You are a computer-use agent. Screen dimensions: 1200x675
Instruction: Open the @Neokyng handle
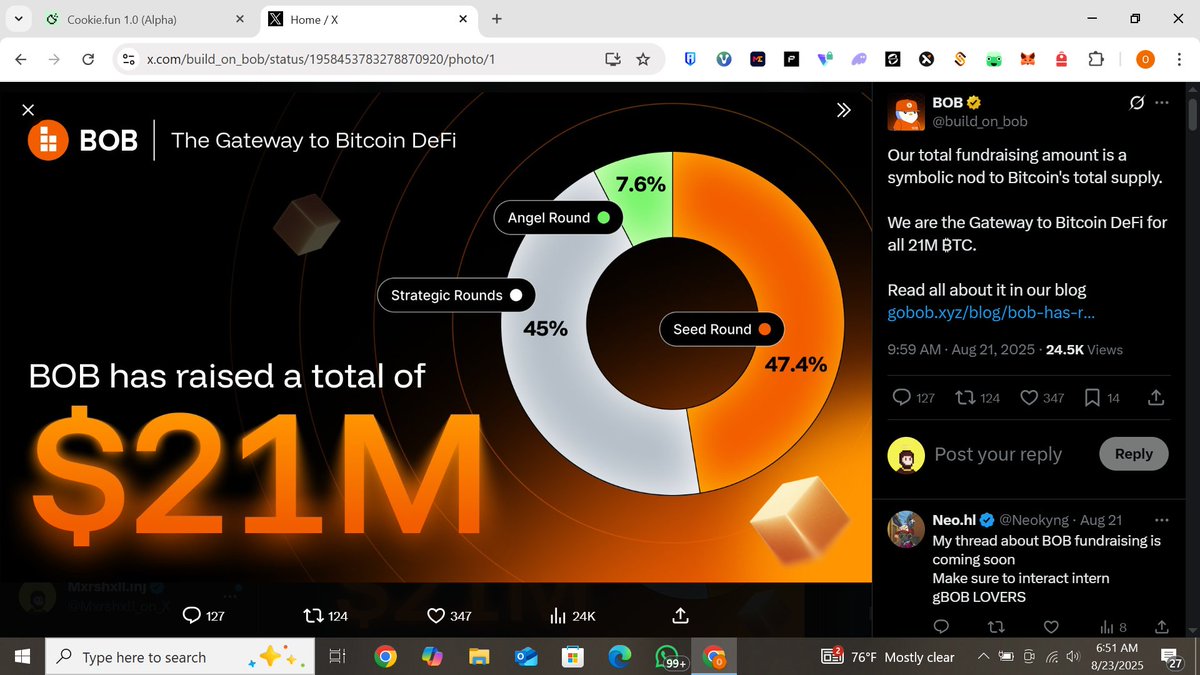point(1034,520)
